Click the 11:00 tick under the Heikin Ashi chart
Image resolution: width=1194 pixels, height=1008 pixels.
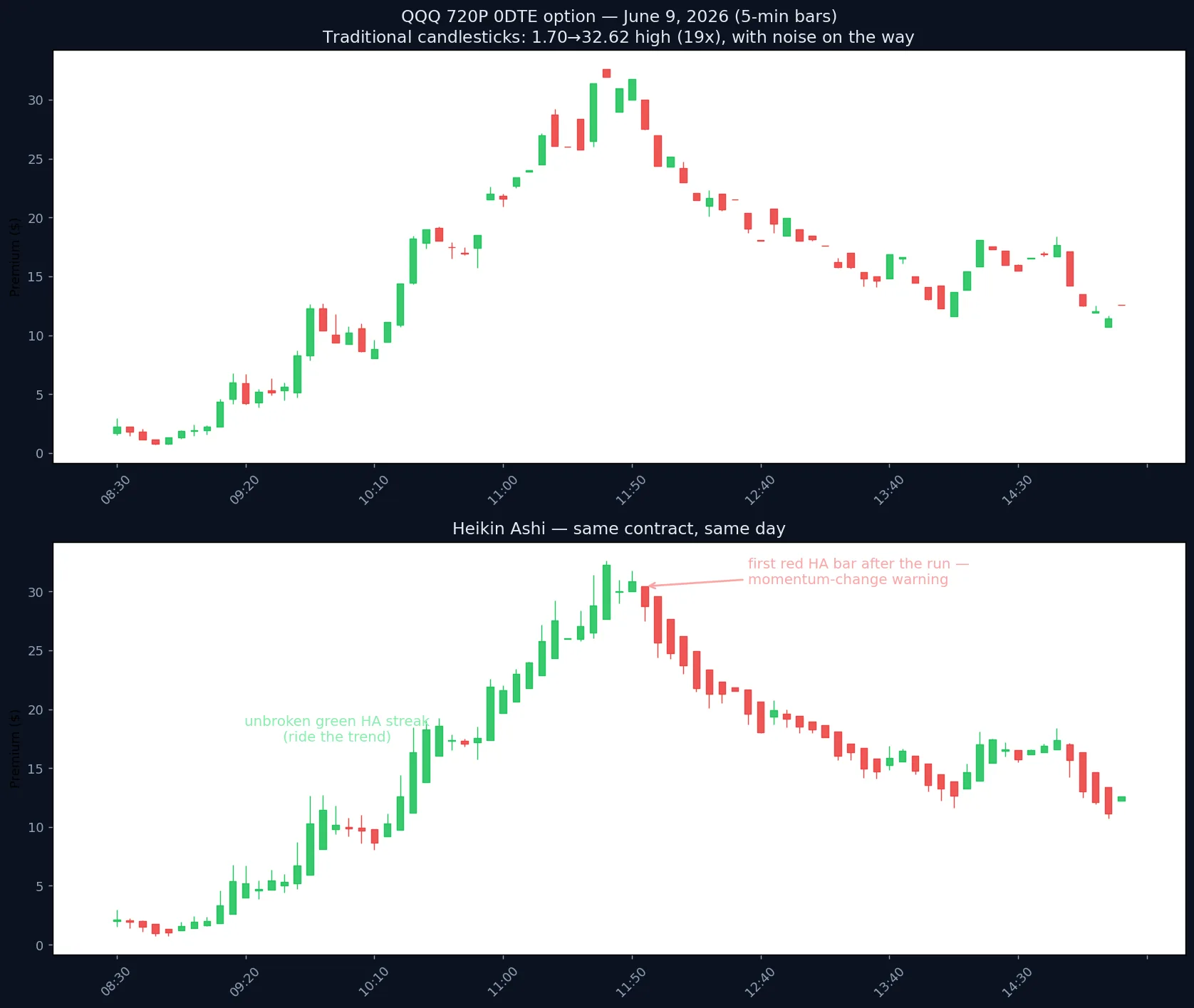tap(502, 982)
